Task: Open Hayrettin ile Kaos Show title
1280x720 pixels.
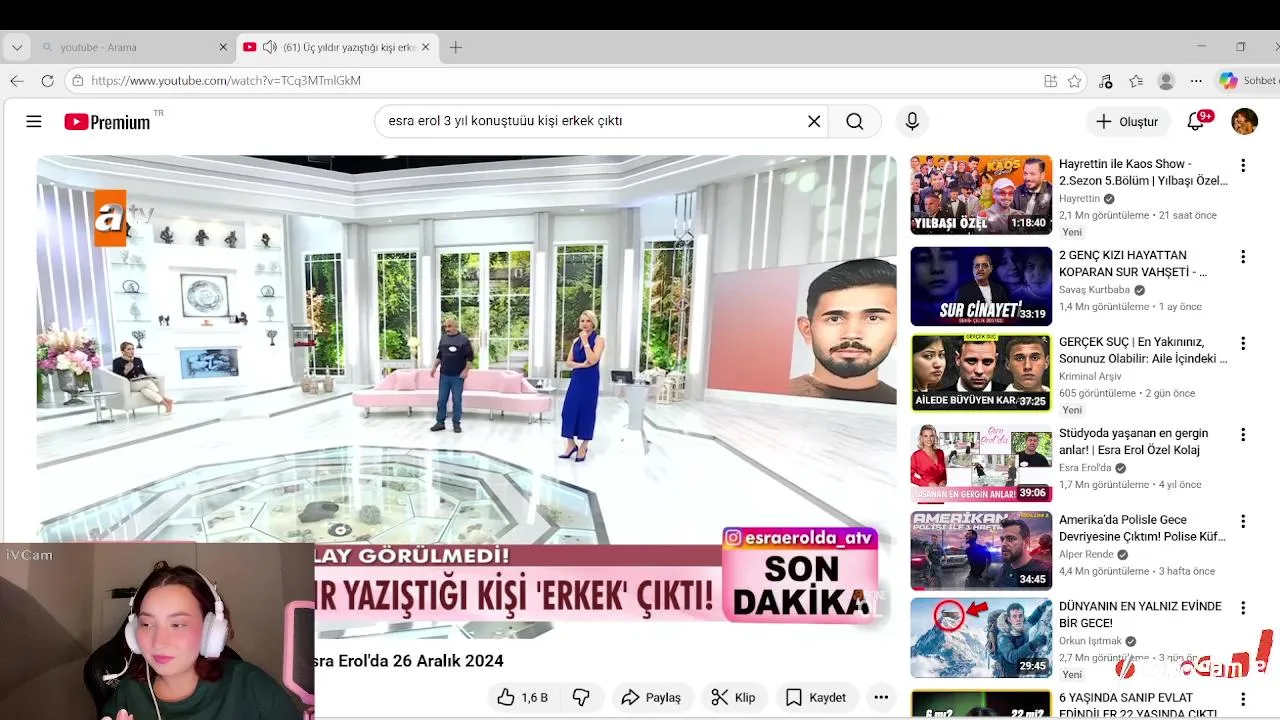Action: click(1143, 172)
